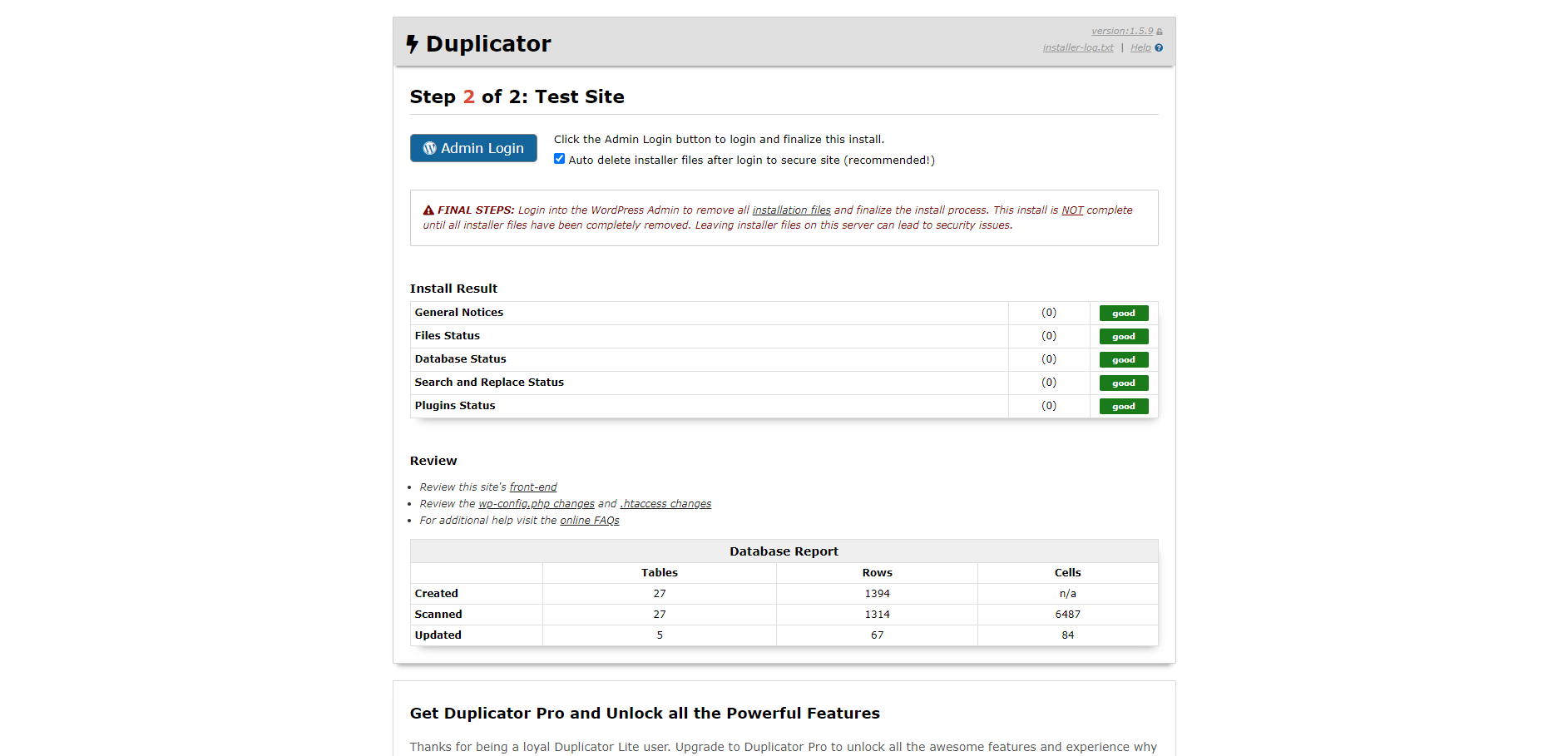Expand the General Notices row
The width and height of the screenshot is (1568, 756).
[x=784, y=313]
